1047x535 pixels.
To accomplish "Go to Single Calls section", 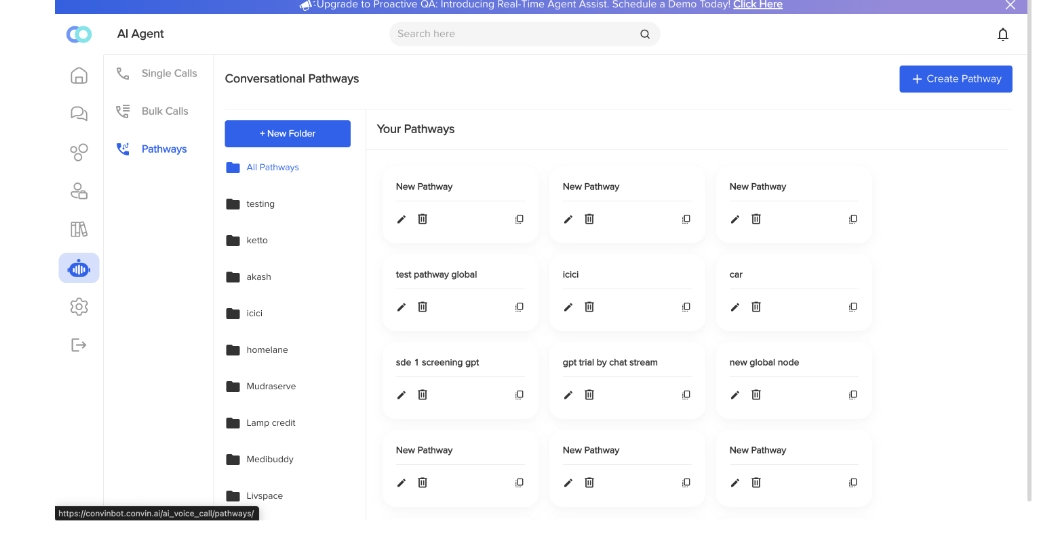I will click(x=158, y=73).
